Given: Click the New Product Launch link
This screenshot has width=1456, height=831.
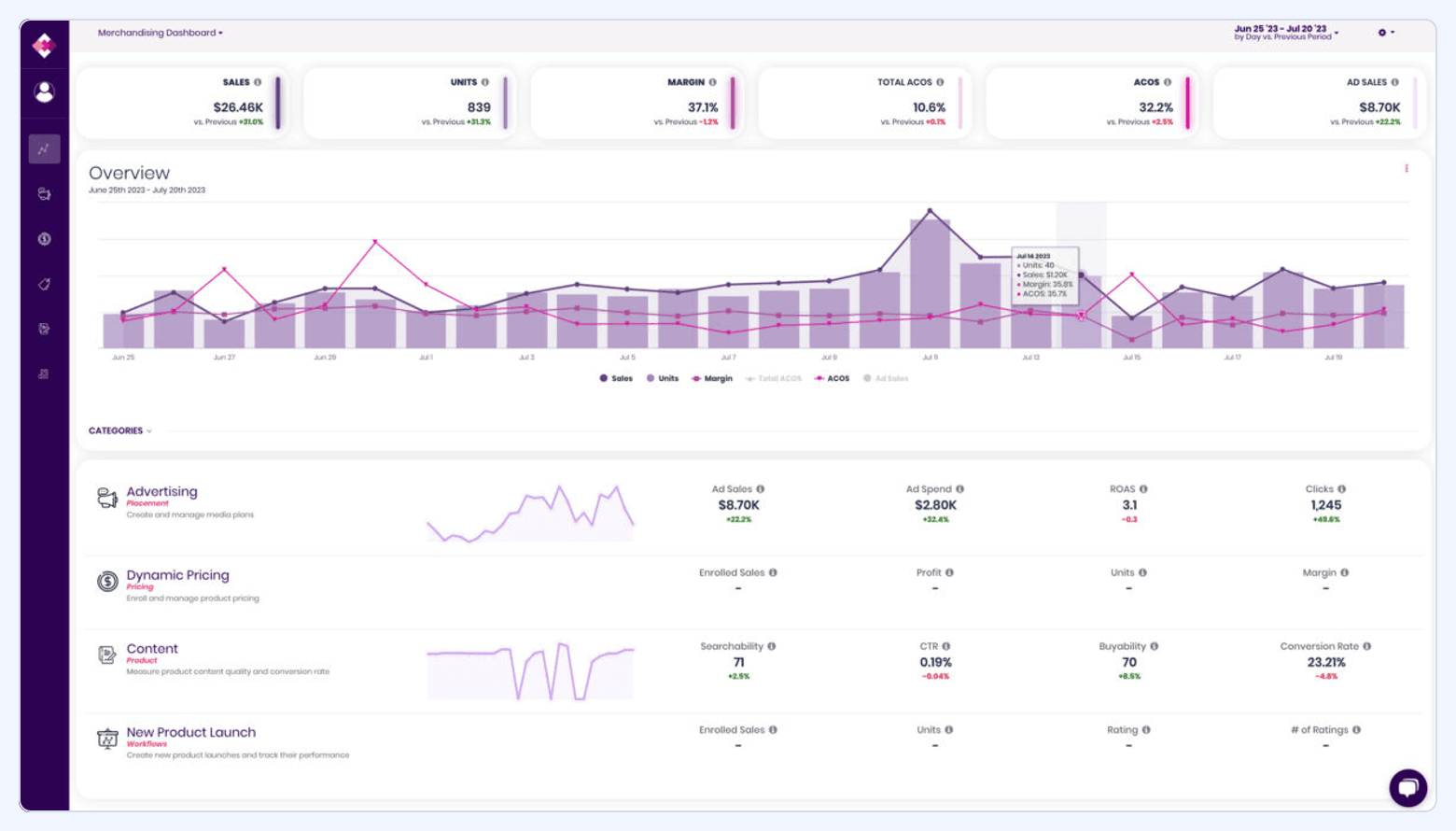Looking at the screenshot, I should (191, 733).
